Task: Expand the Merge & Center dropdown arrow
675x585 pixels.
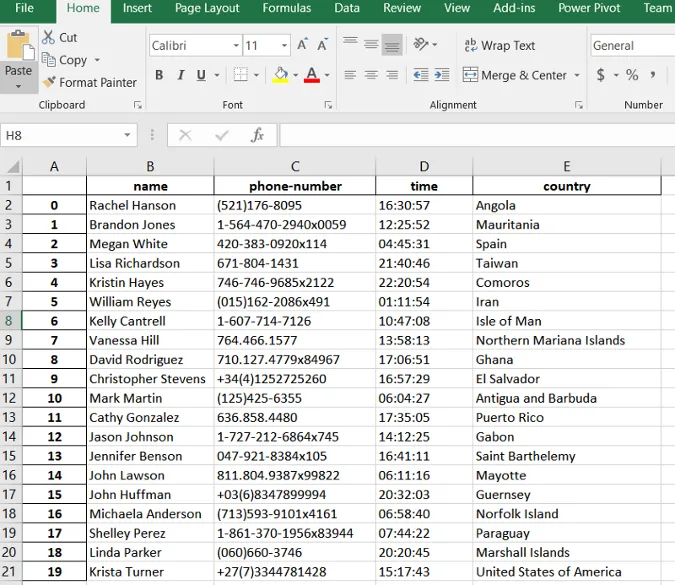Action: pyautogui.click(x=576, y=75)
